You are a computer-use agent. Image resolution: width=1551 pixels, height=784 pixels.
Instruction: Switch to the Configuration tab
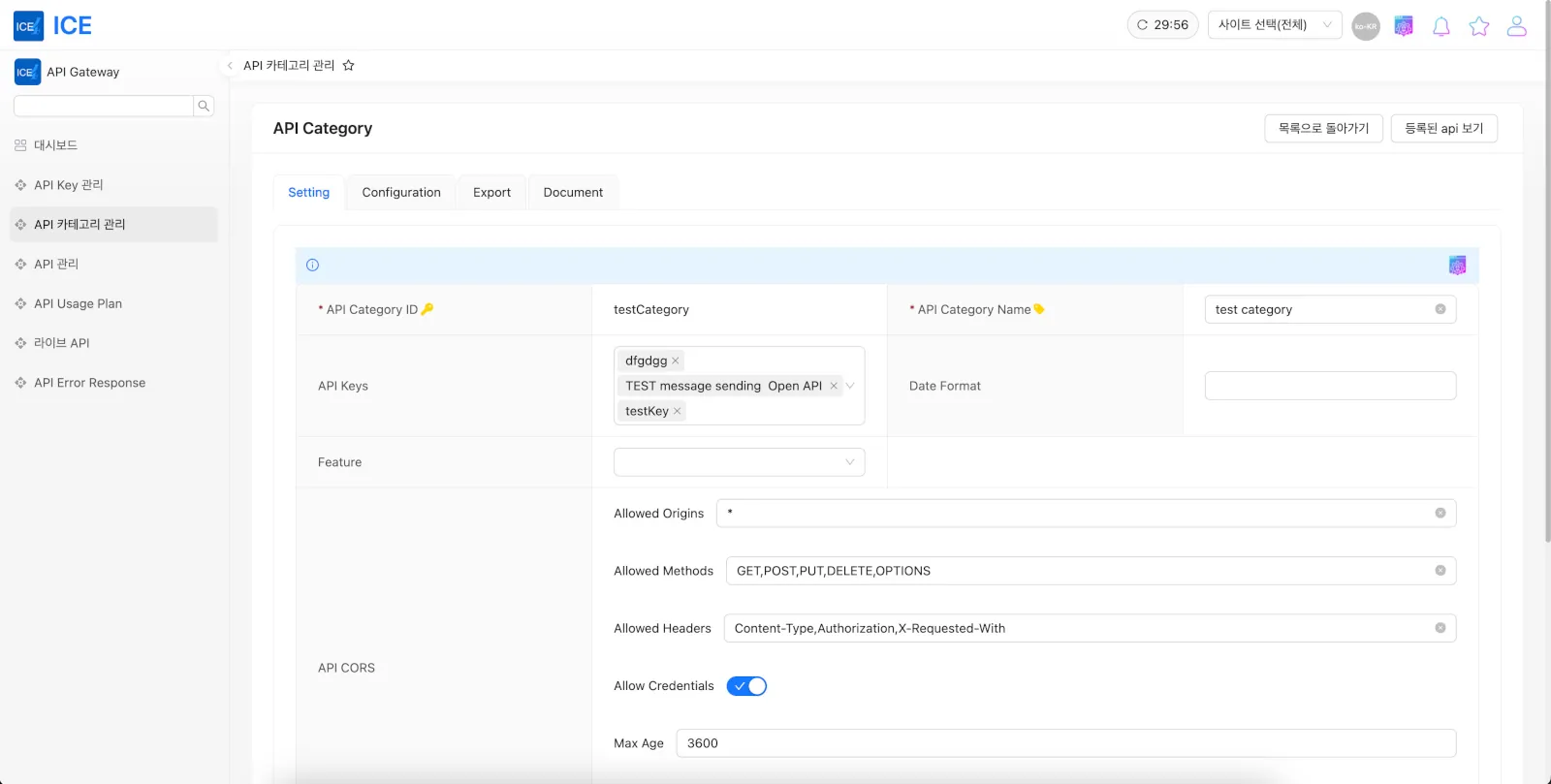click(x=401, y=193)
